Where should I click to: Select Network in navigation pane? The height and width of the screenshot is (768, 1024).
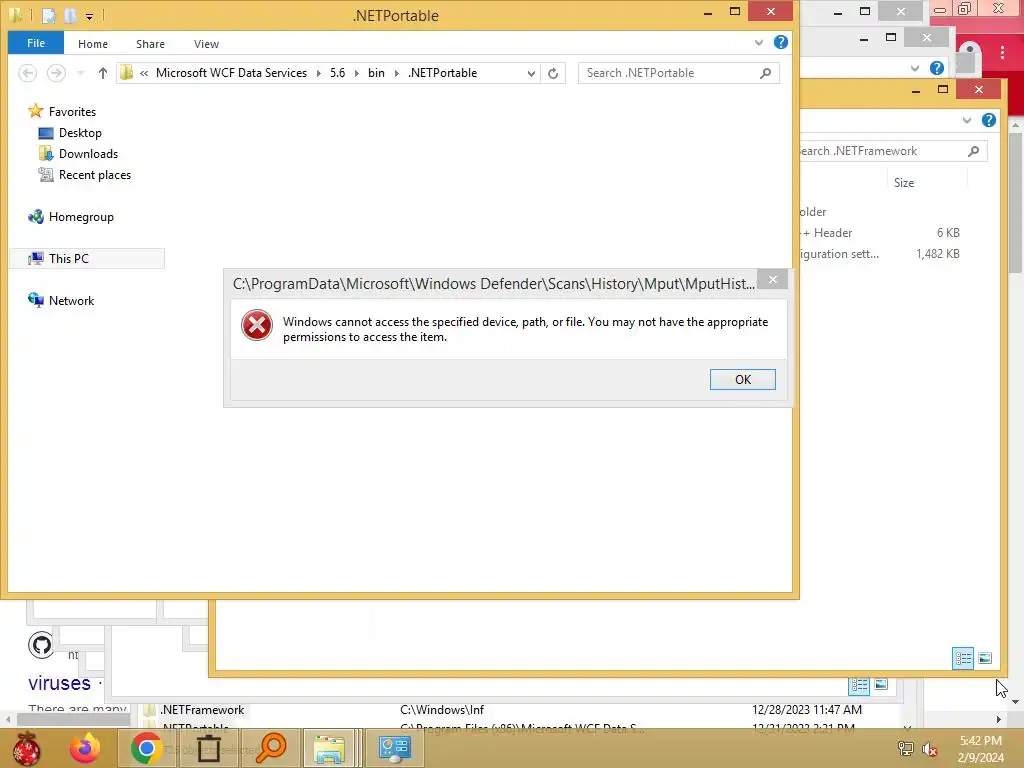[71, 300]
